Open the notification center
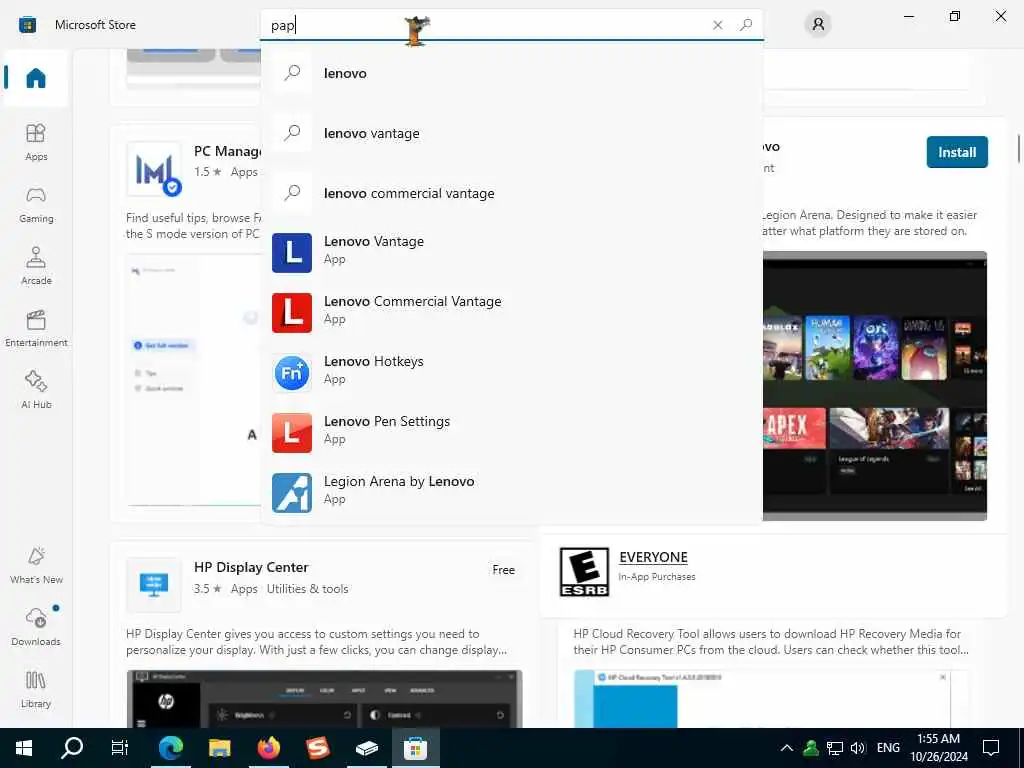This screenshot has height=768, width=1024. pos(991,748)
